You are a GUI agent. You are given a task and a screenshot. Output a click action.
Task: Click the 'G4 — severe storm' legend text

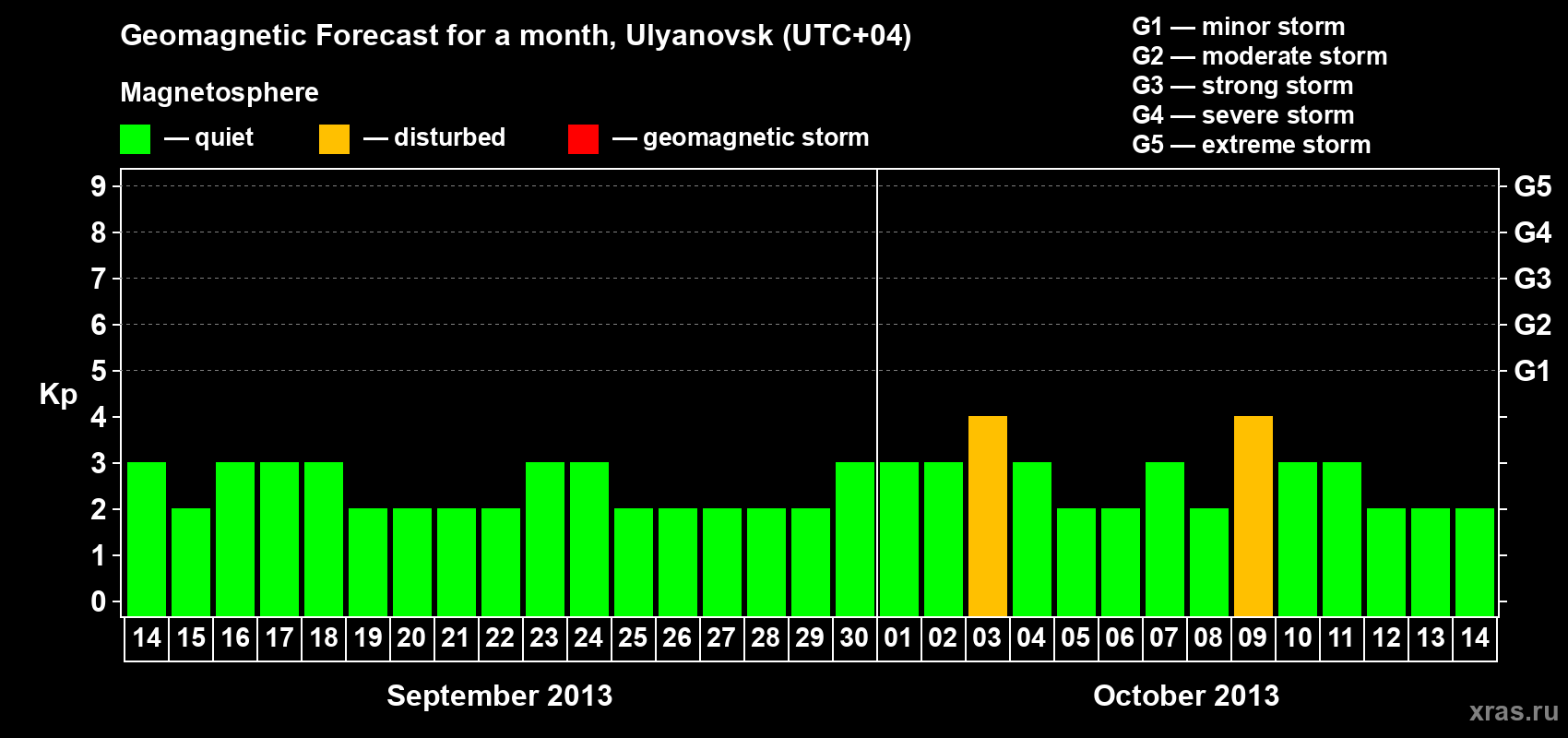[x=1243, y=115]
